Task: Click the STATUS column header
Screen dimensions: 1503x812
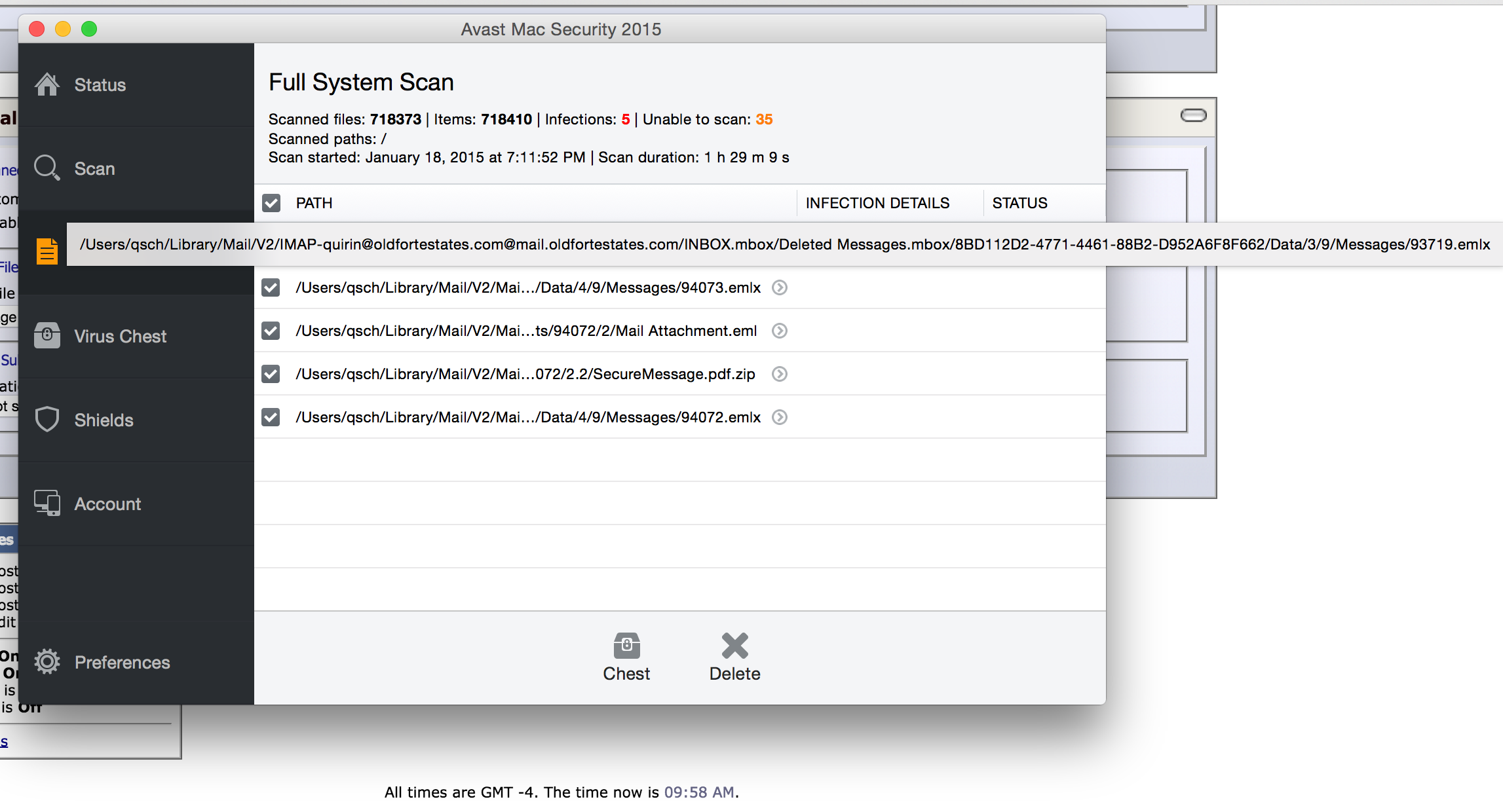Action: point(1019,203)
